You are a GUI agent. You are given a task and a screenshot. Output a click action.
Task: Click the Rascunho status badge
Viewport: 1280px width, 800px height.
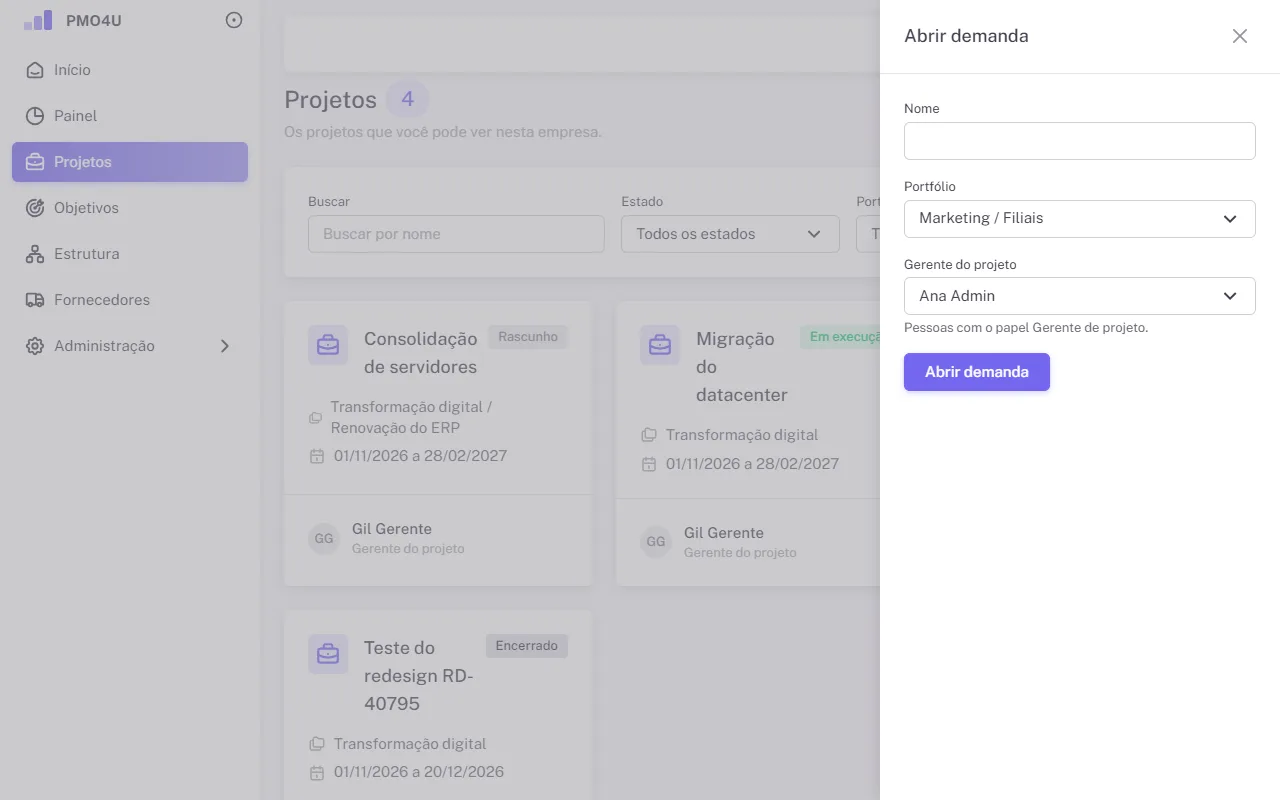tap(528, 337)
